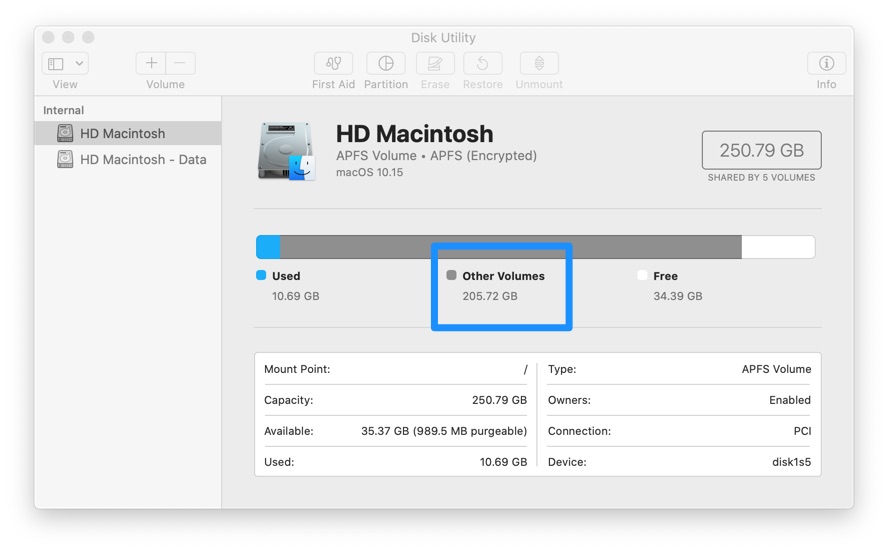Viewport: 888px width, 551px height.
Task: Click the macOS 10.15 version text
Action: [370, 173]
